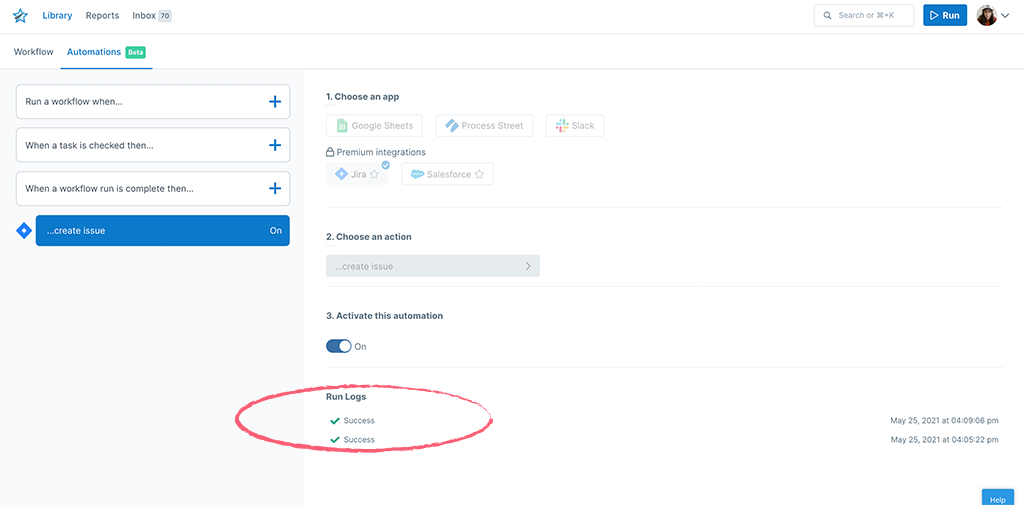
Task: Add a 'When a task is checked then...' automation
Action: point(275,145)
